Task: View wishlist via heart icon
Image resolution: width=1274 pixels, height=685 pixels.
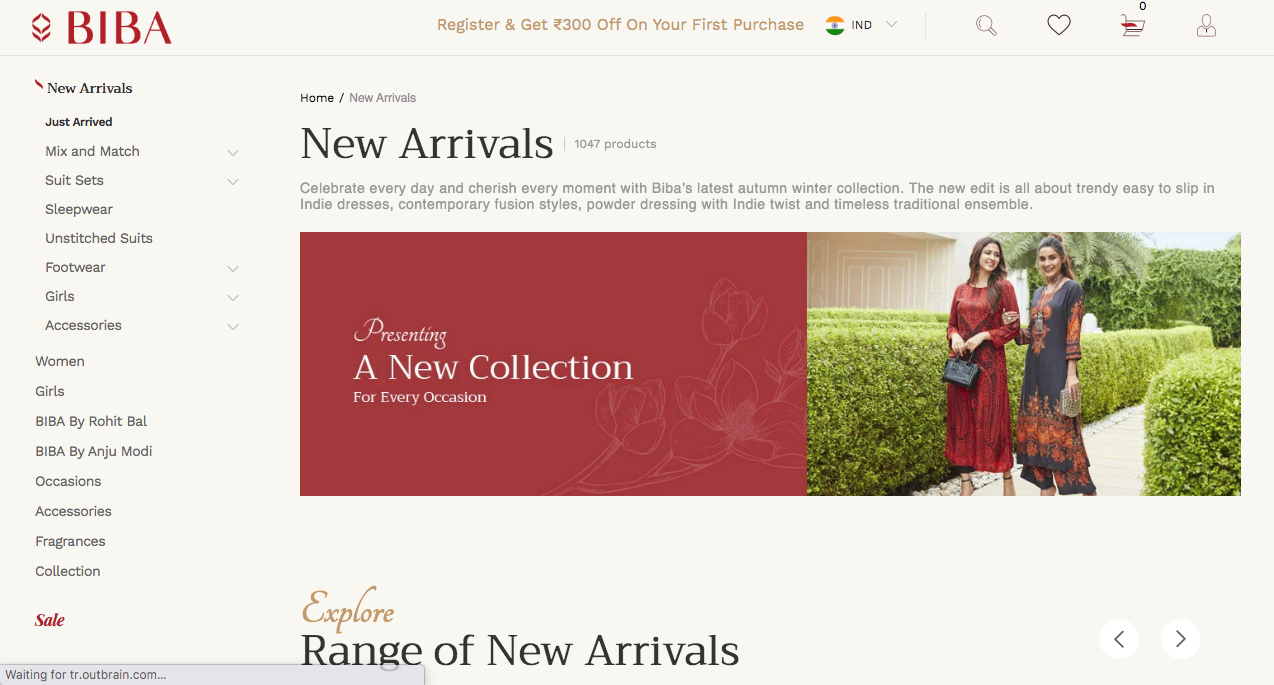Action: (1059, 25)
